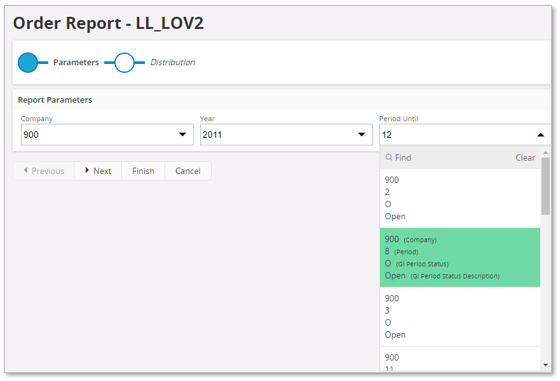Image resolution: width=560 pixels, height=381 pixels.
Task: Click the Company dropdown arrow icon
Action: (182, 135)
